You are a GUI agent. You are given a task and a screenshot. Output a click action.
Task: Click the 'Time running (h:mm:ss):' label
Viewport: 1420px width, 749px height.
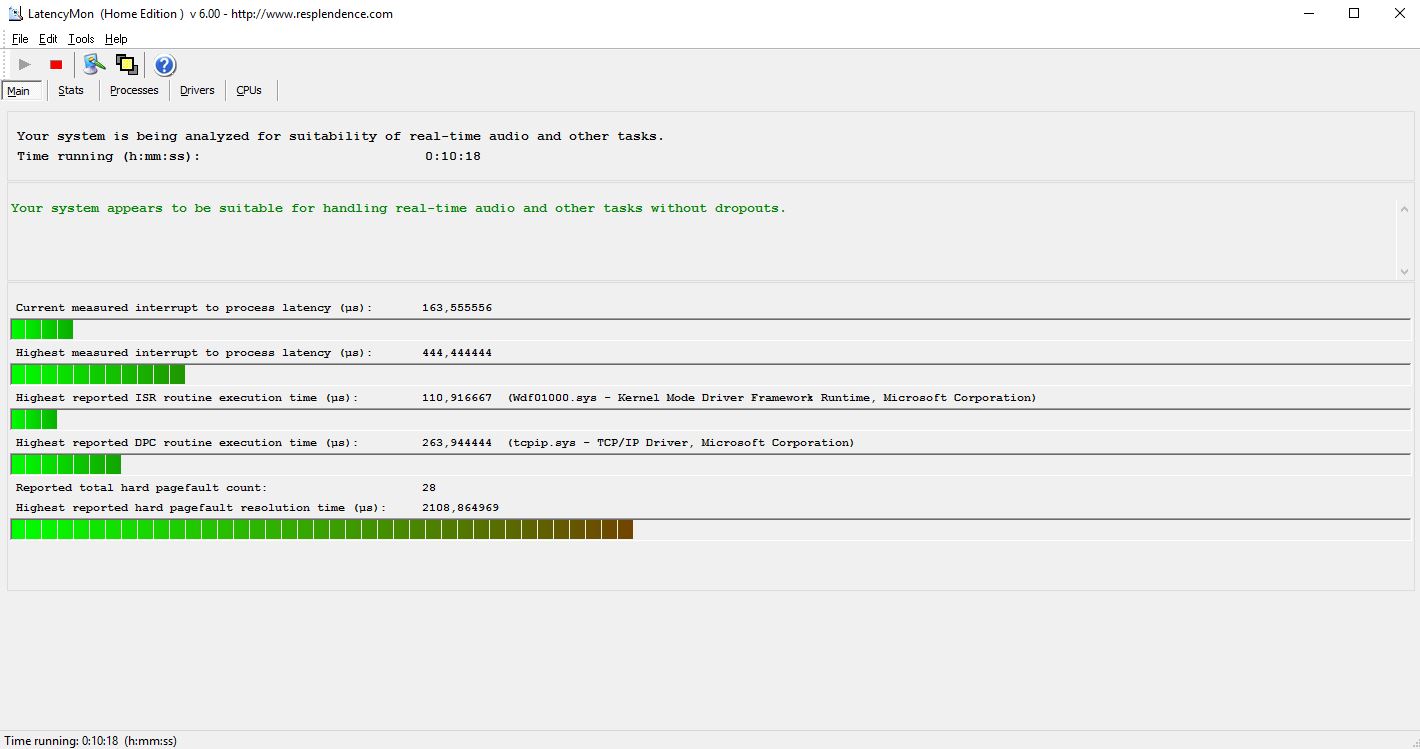tap(108, 157)
